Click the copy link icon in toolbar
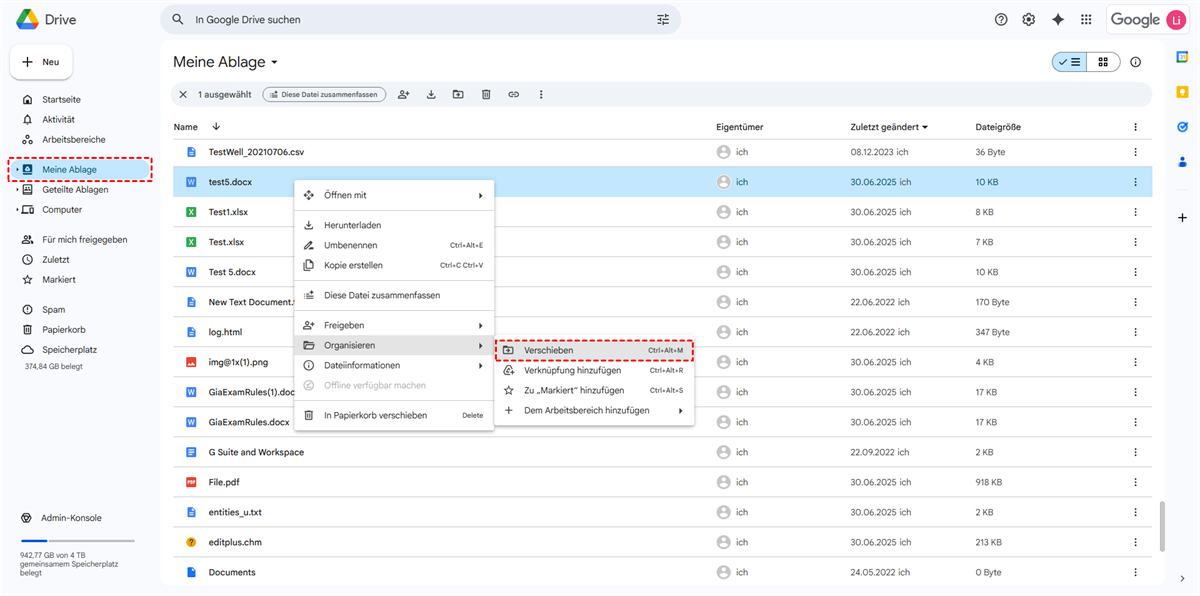 pyautogui.click(x=513, y=94)
